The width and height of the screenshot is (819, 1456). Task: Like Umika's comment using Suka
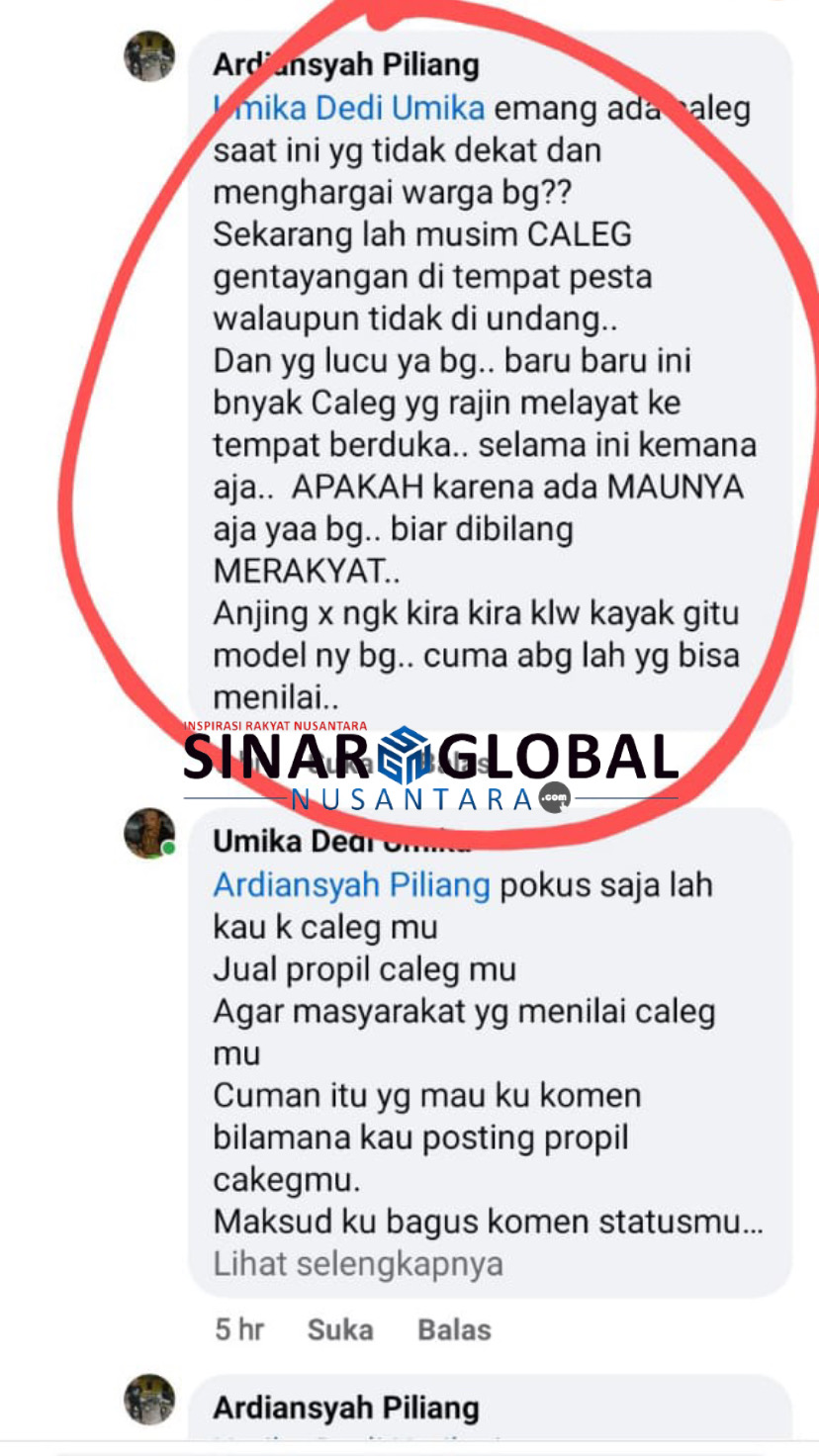[340, 1329]
